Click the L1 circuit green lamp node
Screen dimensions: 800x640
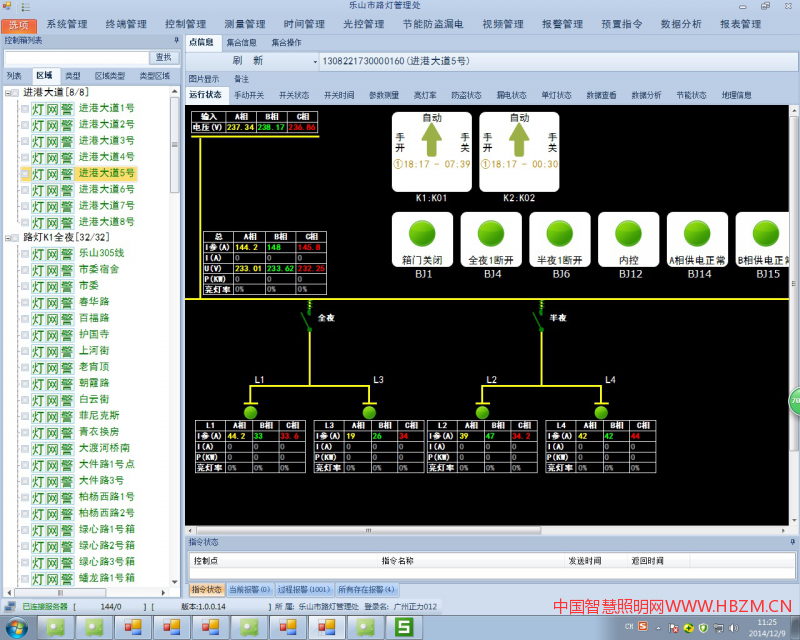(250, 412)
